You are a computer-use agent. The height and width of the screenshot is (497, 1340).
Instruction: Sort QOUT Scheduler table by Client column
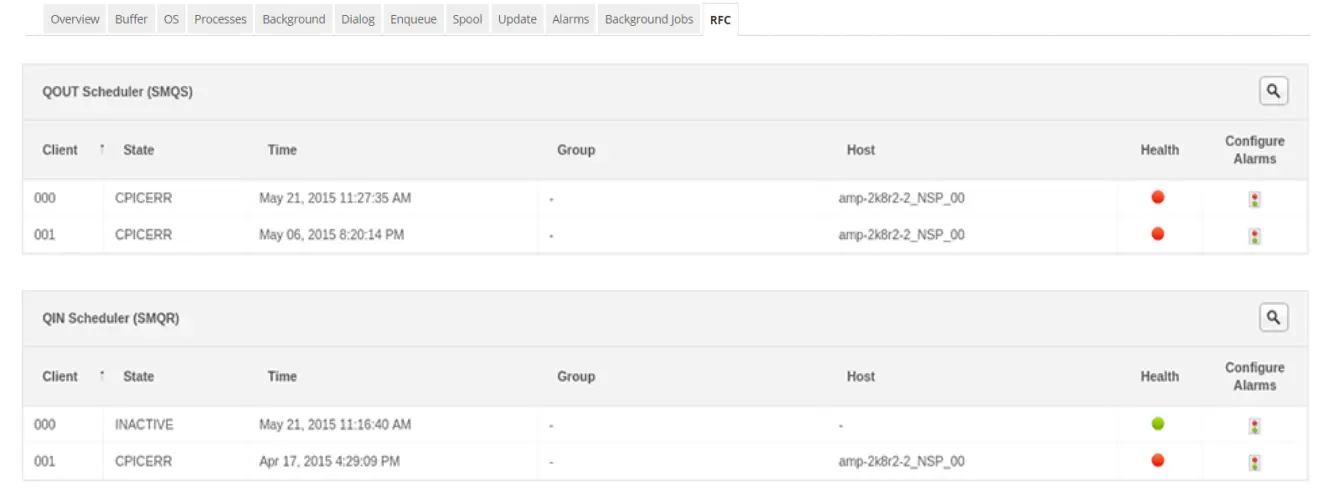pyautogui.click(x=60, y=150)
